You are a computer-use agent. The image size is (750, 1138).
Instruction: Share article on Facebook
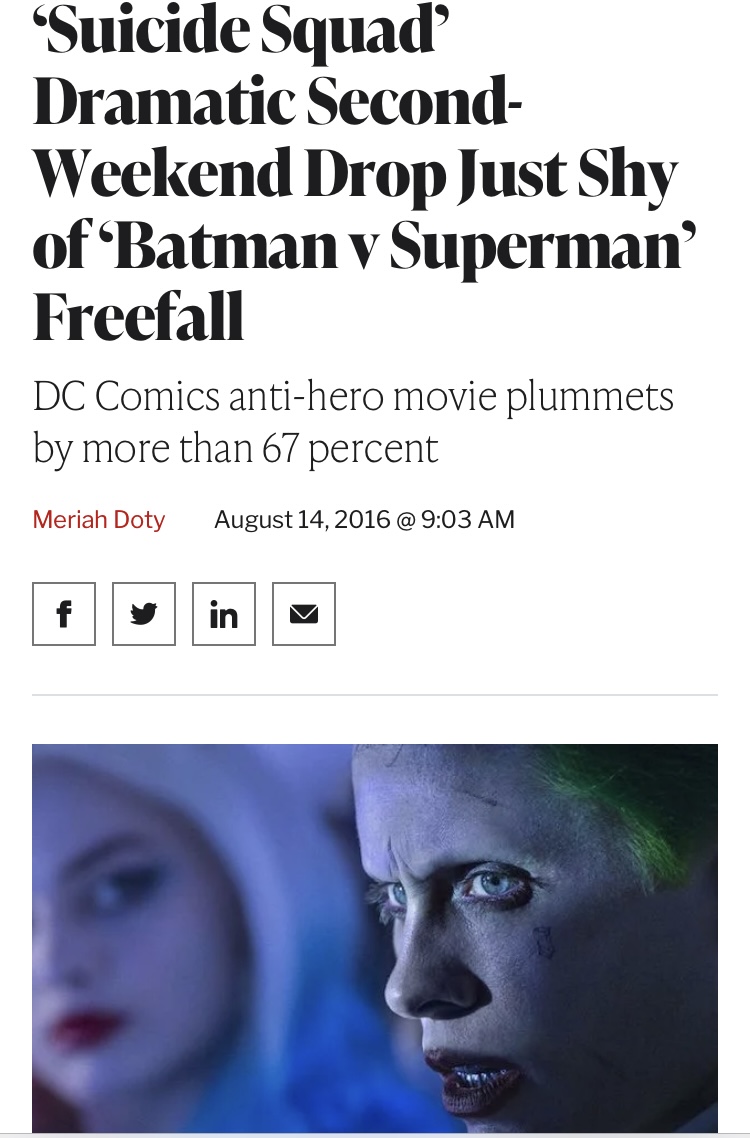tap(64, 614)
